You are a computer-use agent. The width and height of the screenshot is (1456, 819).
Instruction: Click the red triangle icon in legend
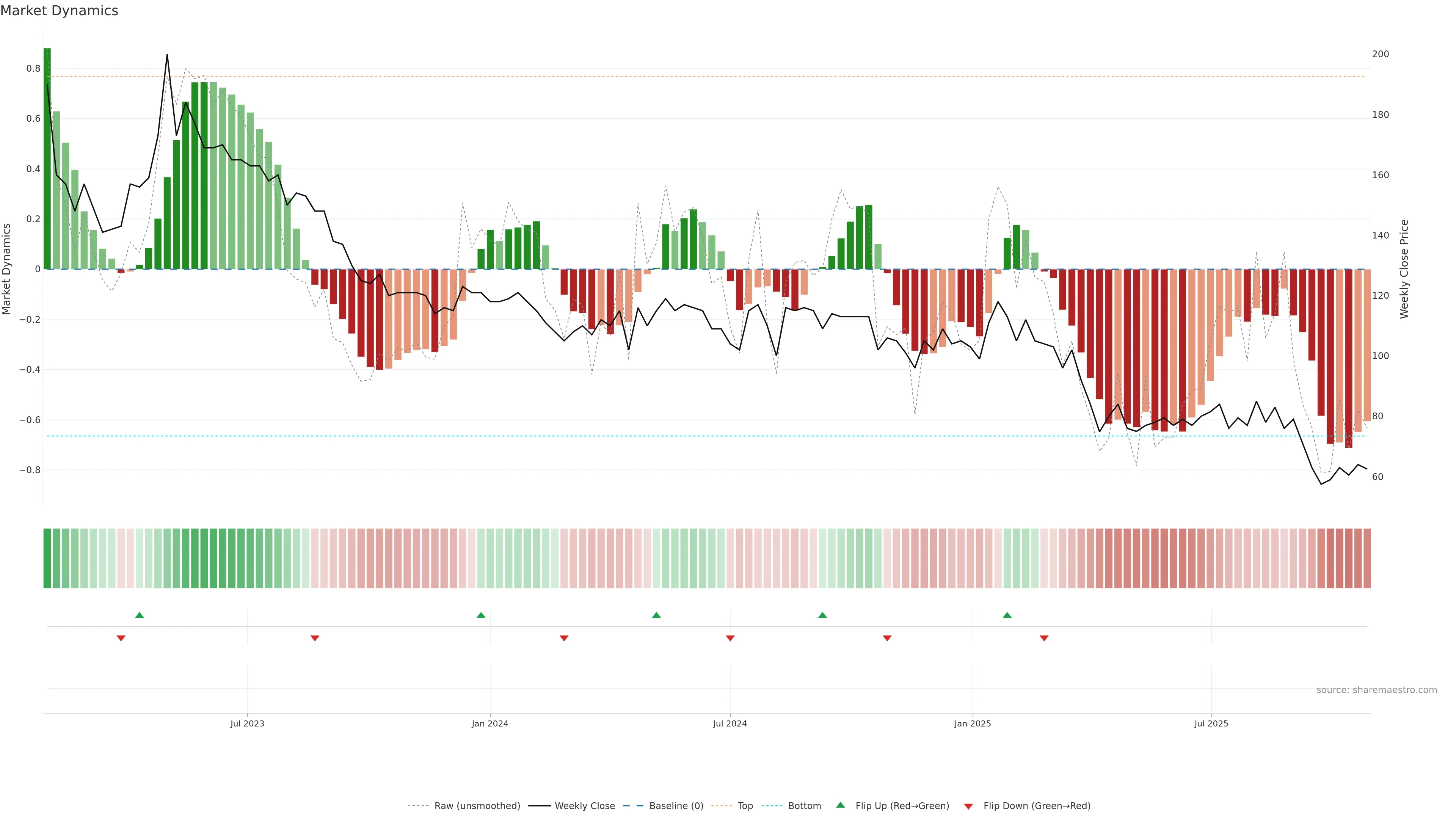[968, 806]
